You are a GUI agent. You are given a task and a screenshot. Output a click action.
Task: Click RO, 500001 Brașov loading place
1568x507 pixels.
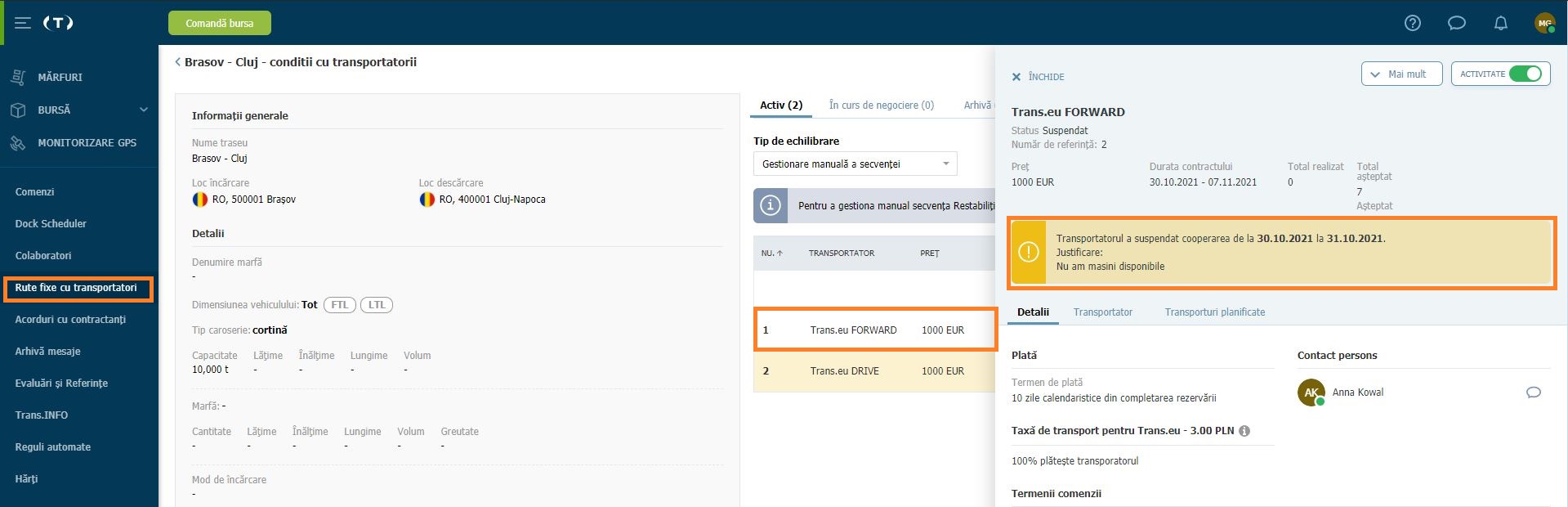tap(254, 200)
